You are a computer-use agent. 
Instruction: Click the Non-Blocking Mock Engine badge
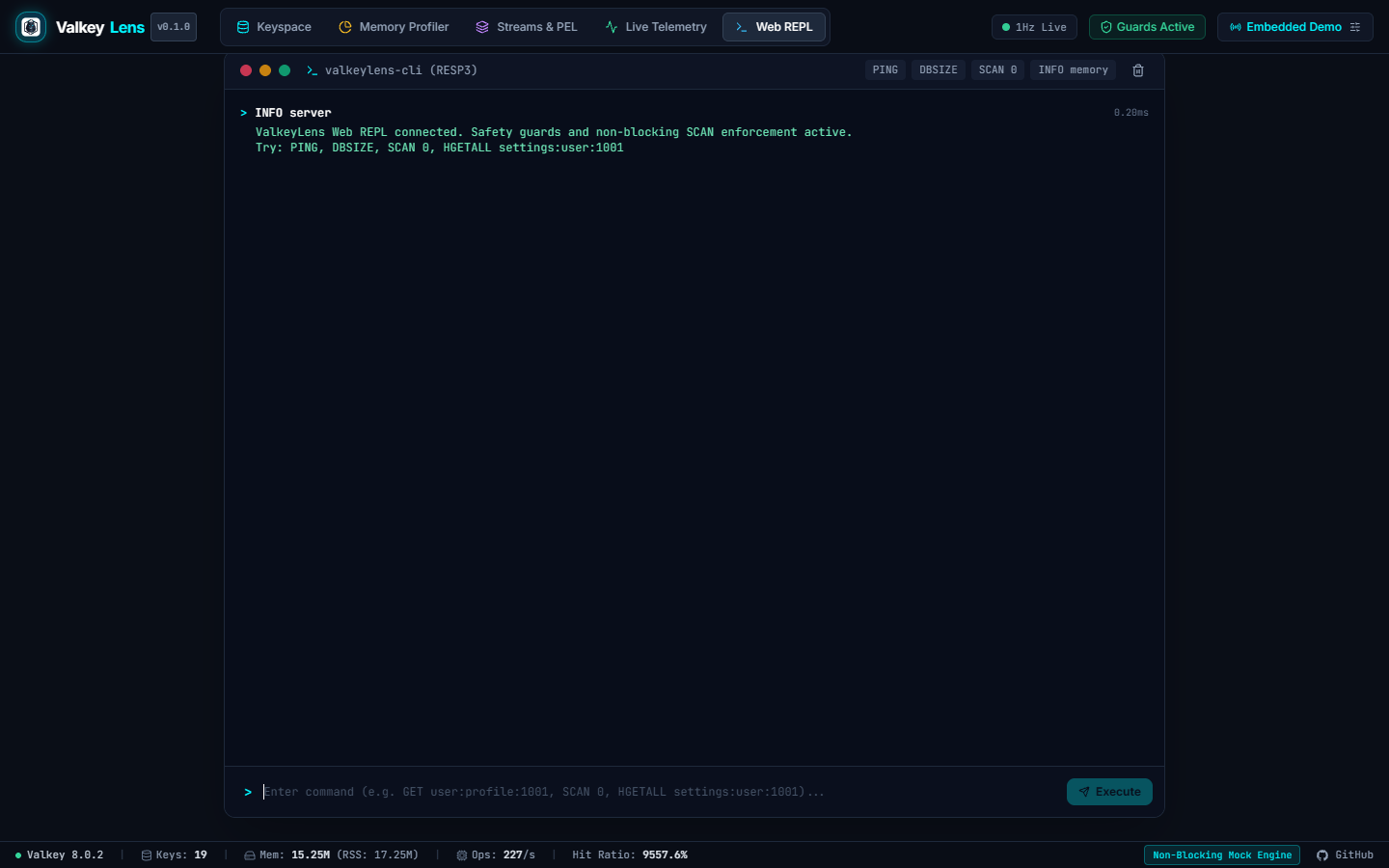coord(1222,855)
